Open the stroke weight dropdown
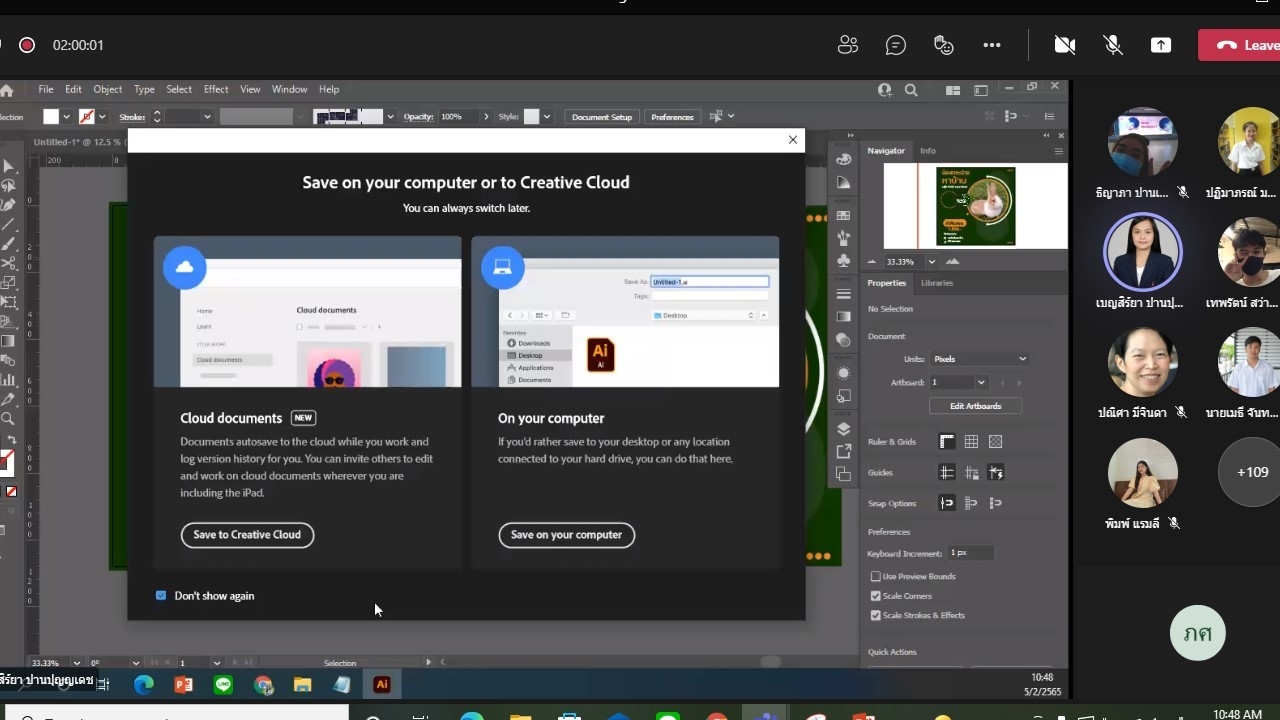Screen dimensions: 1280x720 (x=207, y=117)
